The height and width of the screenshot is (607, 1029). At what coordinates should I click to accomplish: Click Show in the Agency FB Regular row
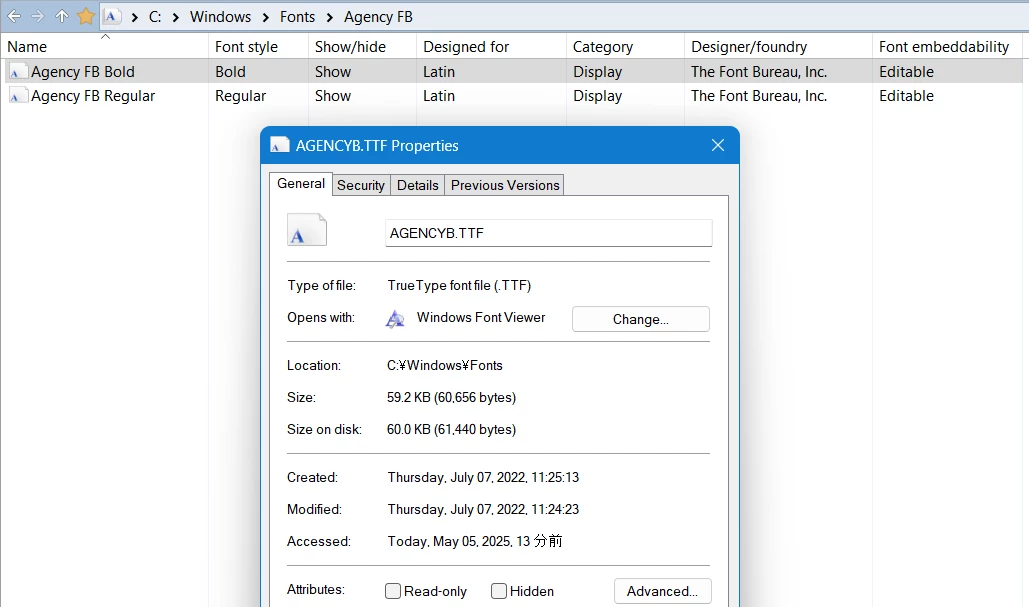click(333, 96)
